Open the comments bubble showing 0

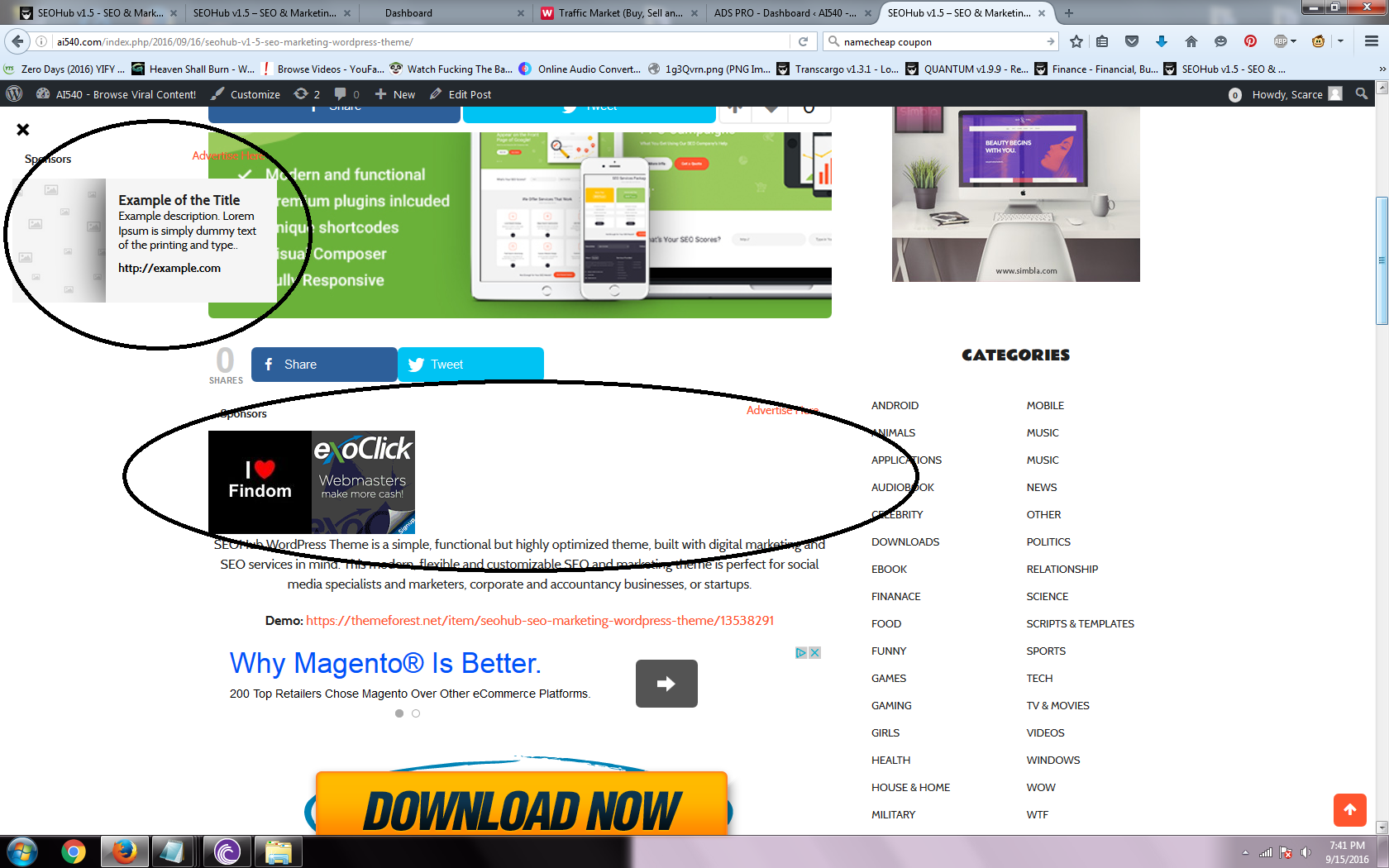click(346, 94)
